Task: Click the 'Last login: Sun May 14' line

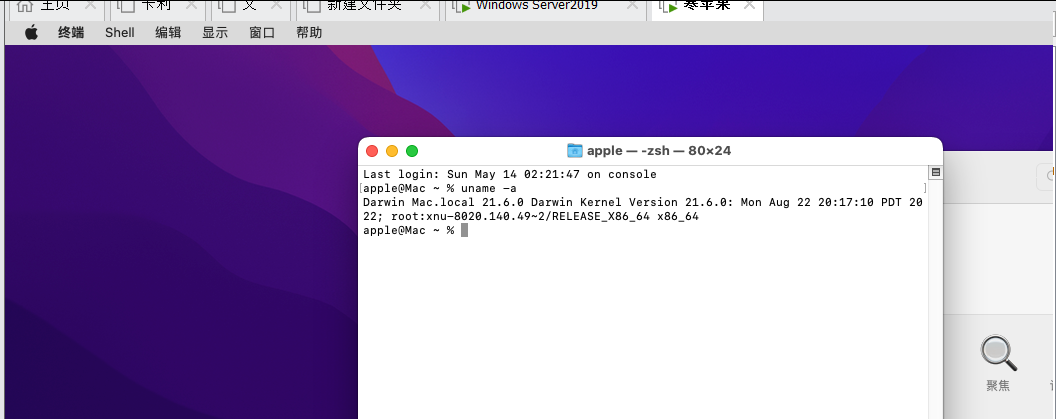Action: pos(509,174)
